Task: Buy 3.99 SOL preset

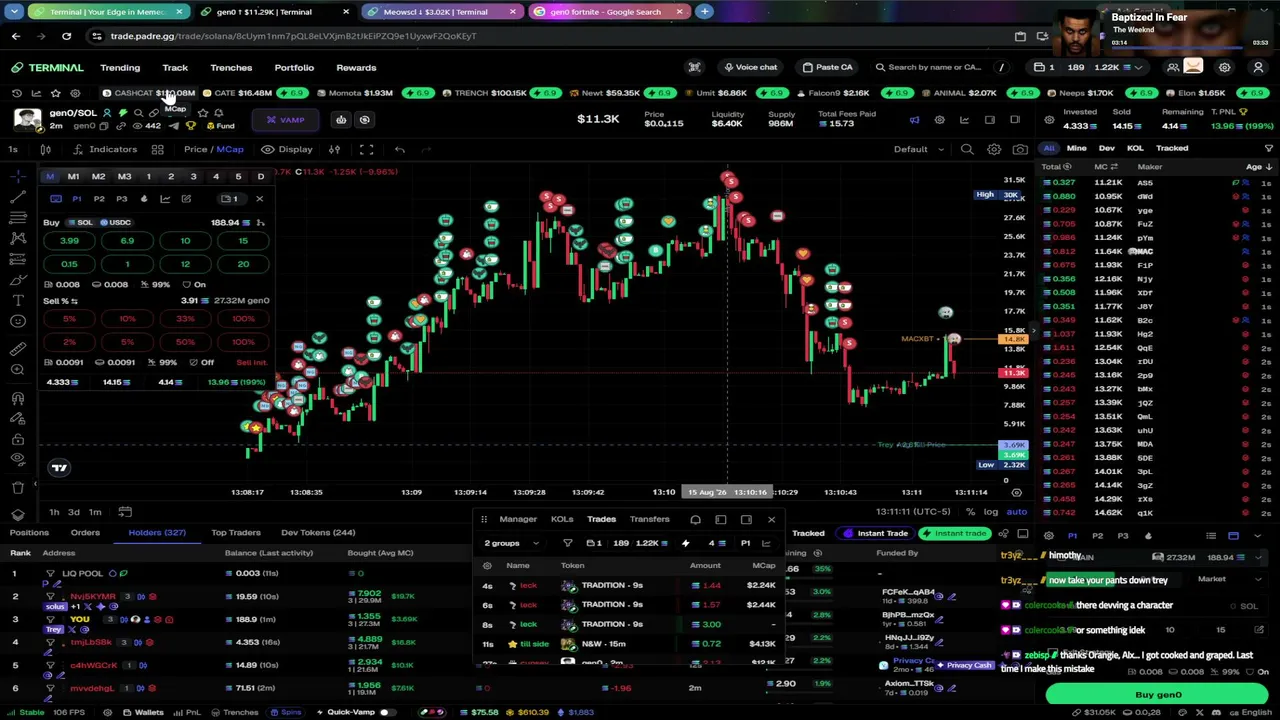Action: (69, 241)
